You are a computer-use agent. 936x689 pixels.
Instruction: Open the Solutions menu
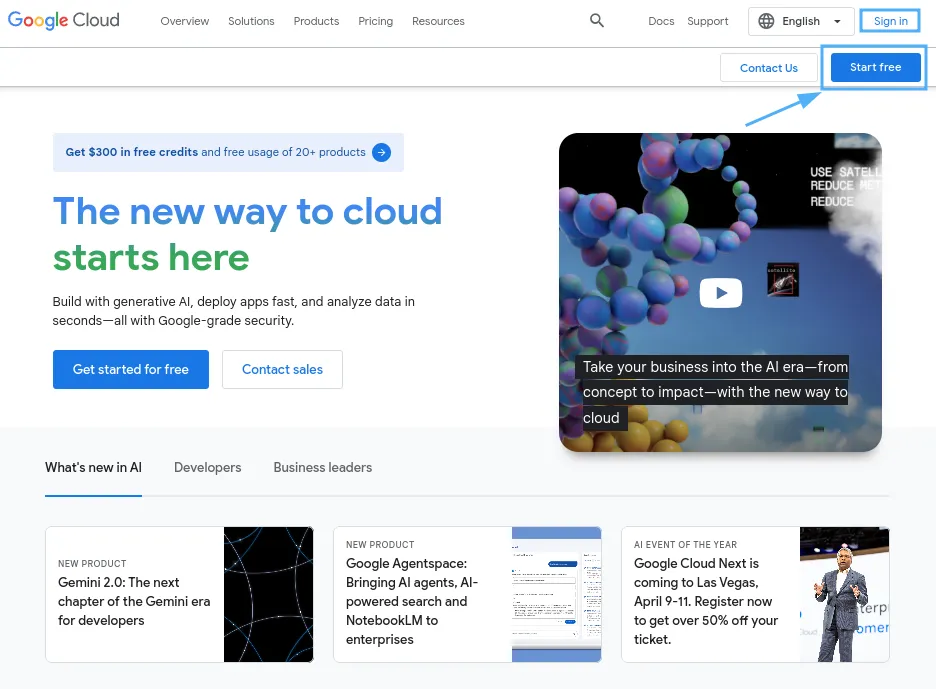pyautogui.click(x=251, y=21)
